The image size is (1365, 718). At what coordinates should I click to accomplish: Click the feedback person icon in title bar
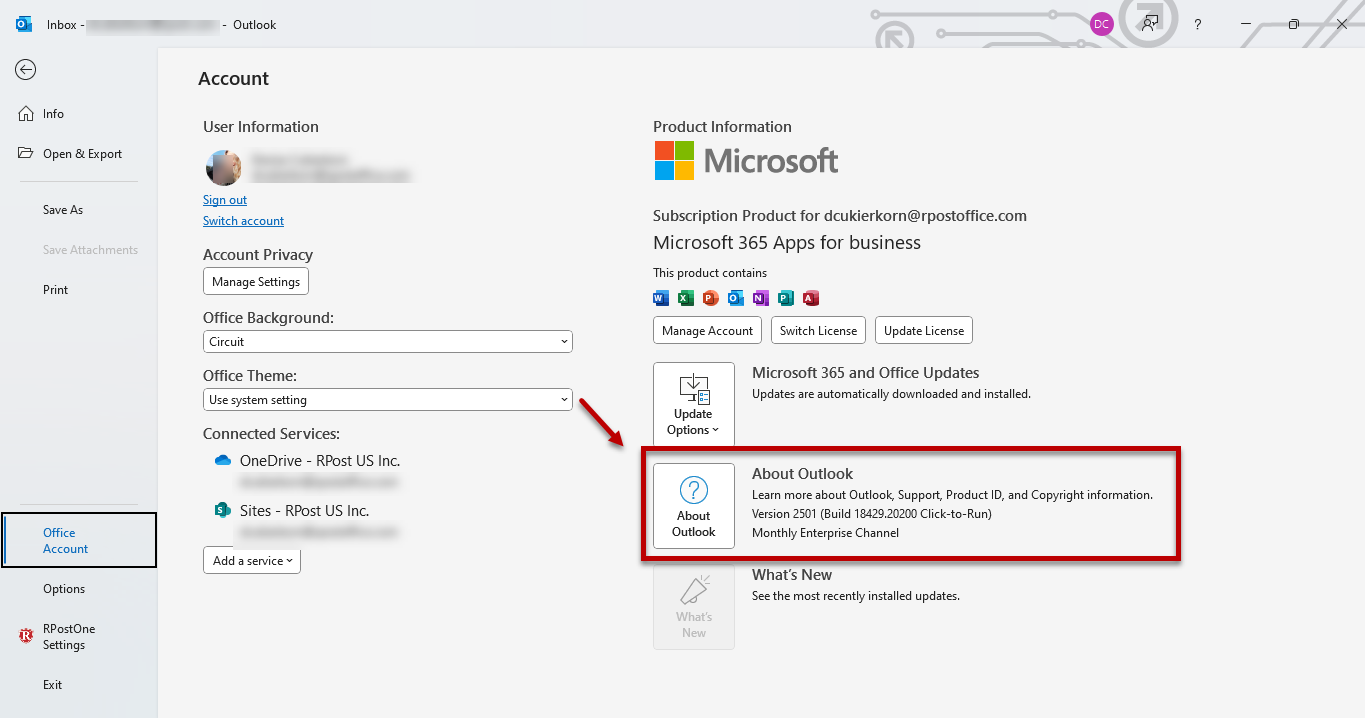point(1150,24)
